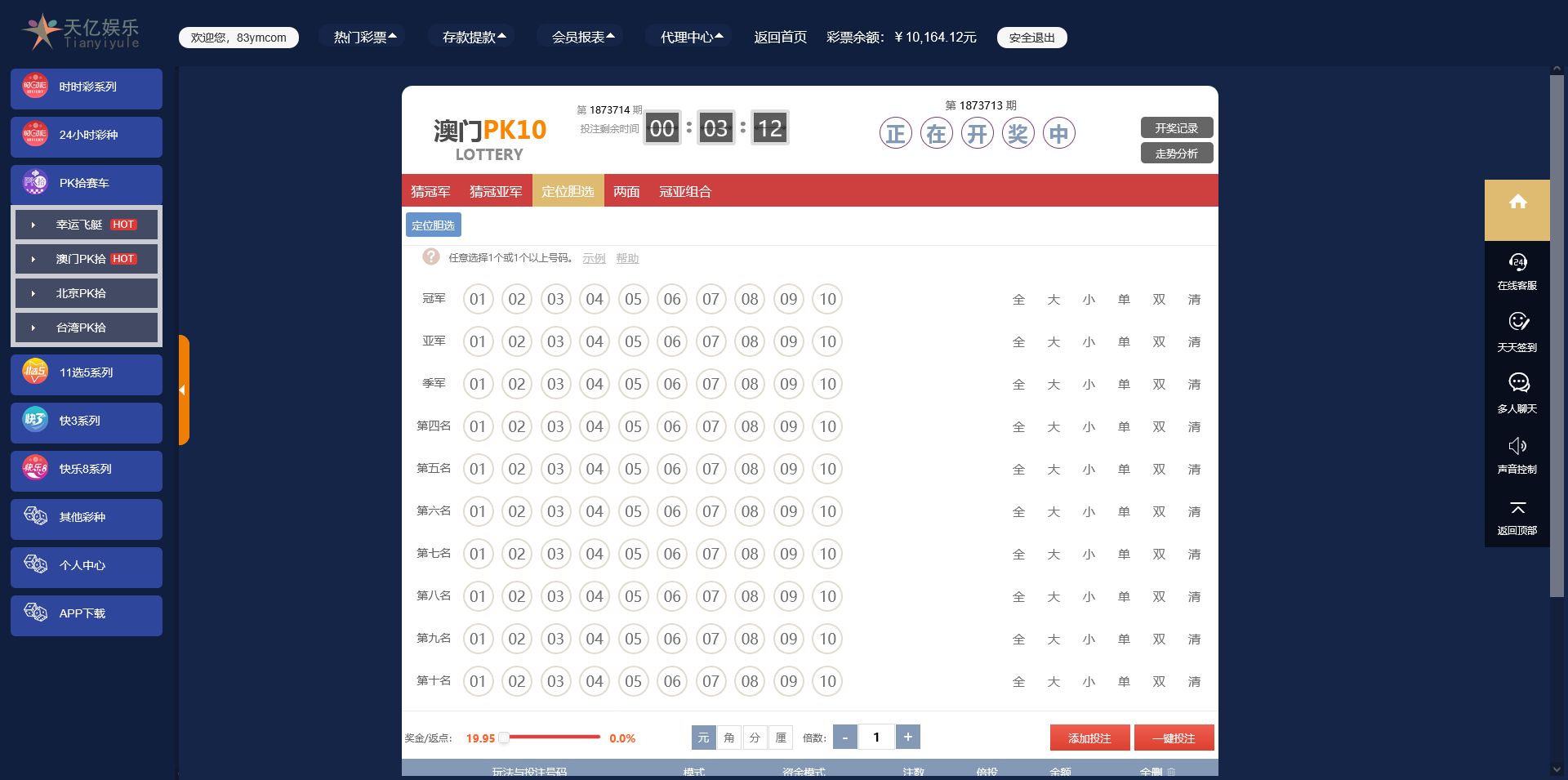Select number 08 in 第十名 row

point(750,681)
